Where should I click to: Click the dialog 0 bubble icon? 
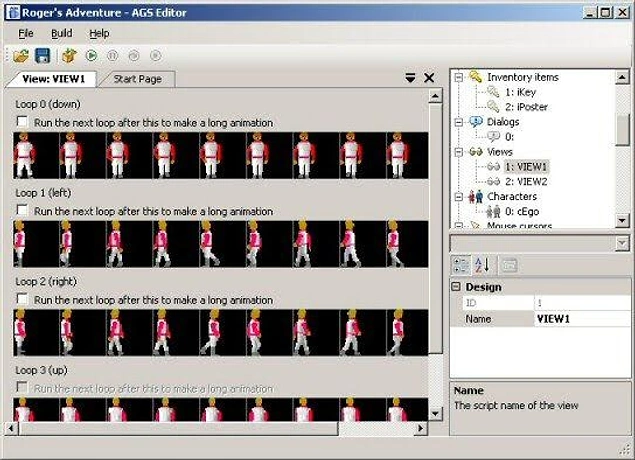coord(493,136)
